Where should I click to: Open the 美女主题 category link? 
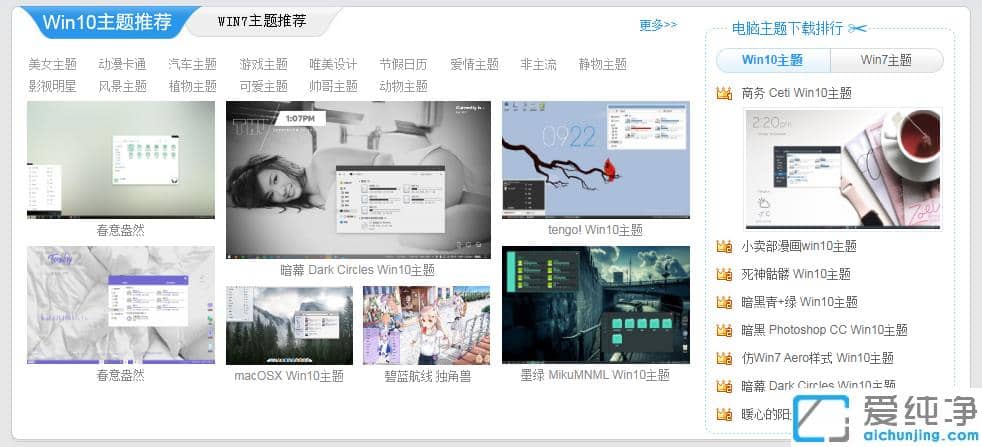[52, 64]
